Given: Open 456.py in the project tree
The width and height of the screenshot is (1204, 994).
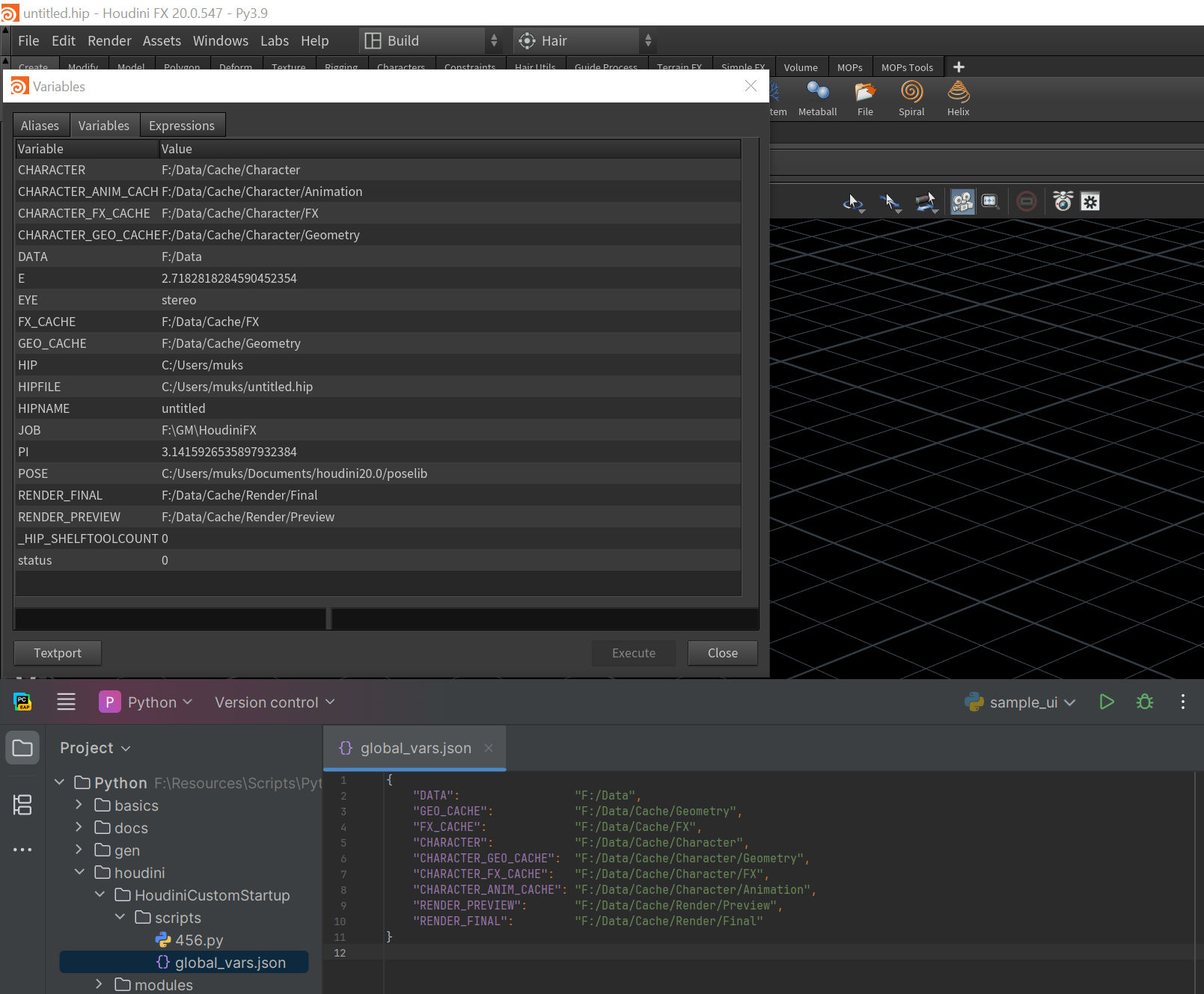Looking at the screenshot, I should point(190,940).
